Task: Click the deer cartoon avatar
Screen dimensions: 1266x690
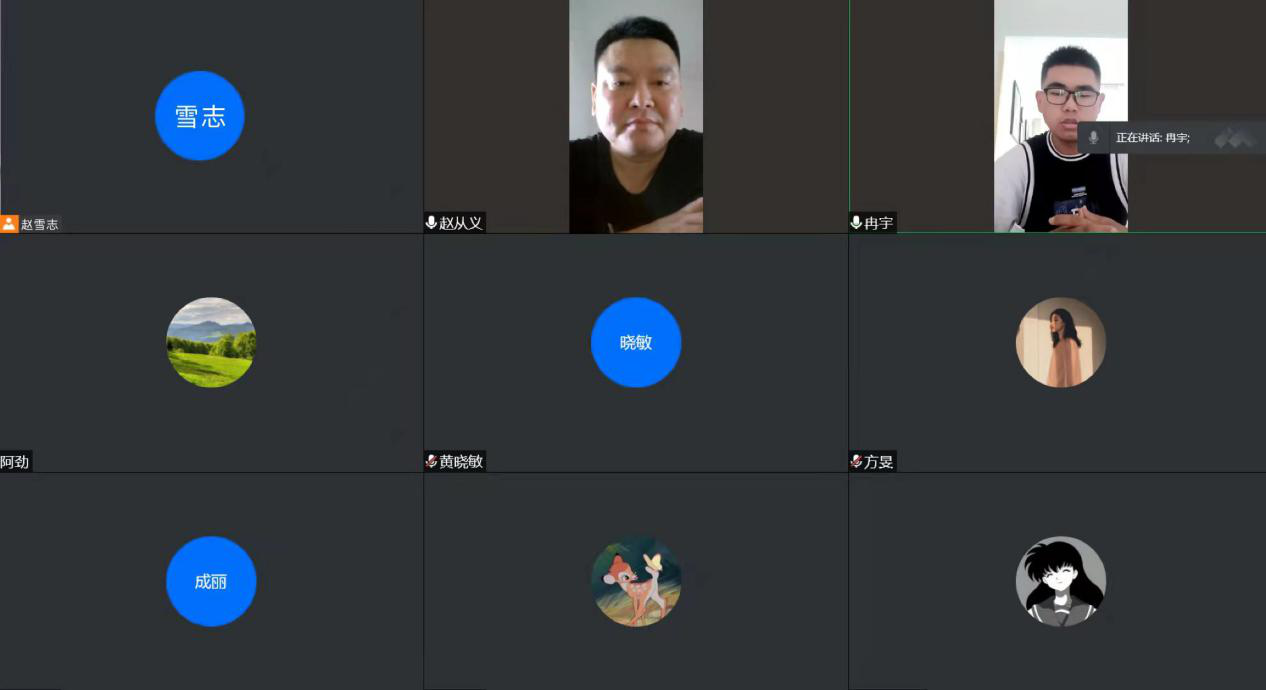Action: [x=636, y=581]
